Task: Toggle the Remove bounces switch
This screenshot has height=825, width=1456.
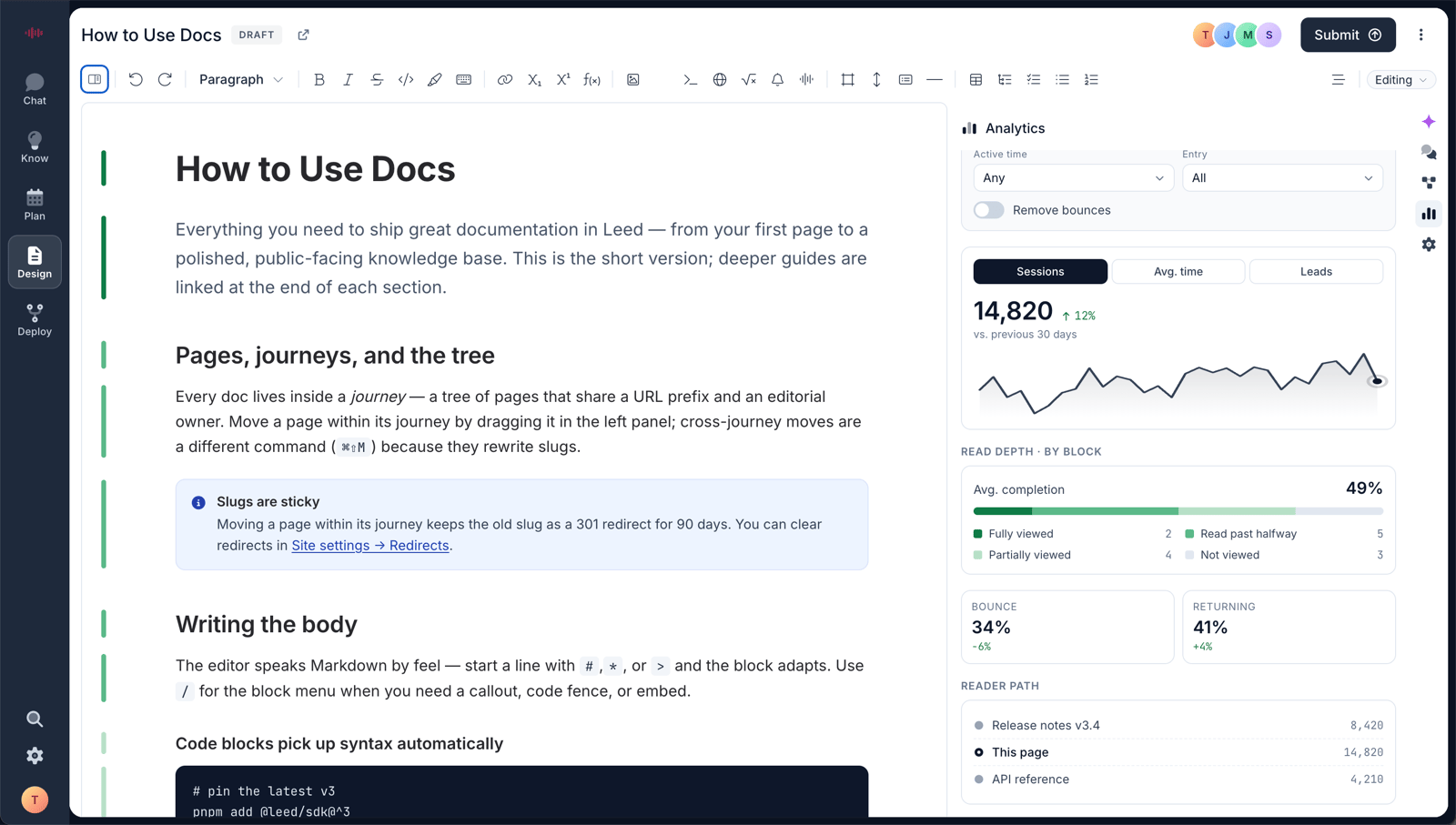Action: 988,210
